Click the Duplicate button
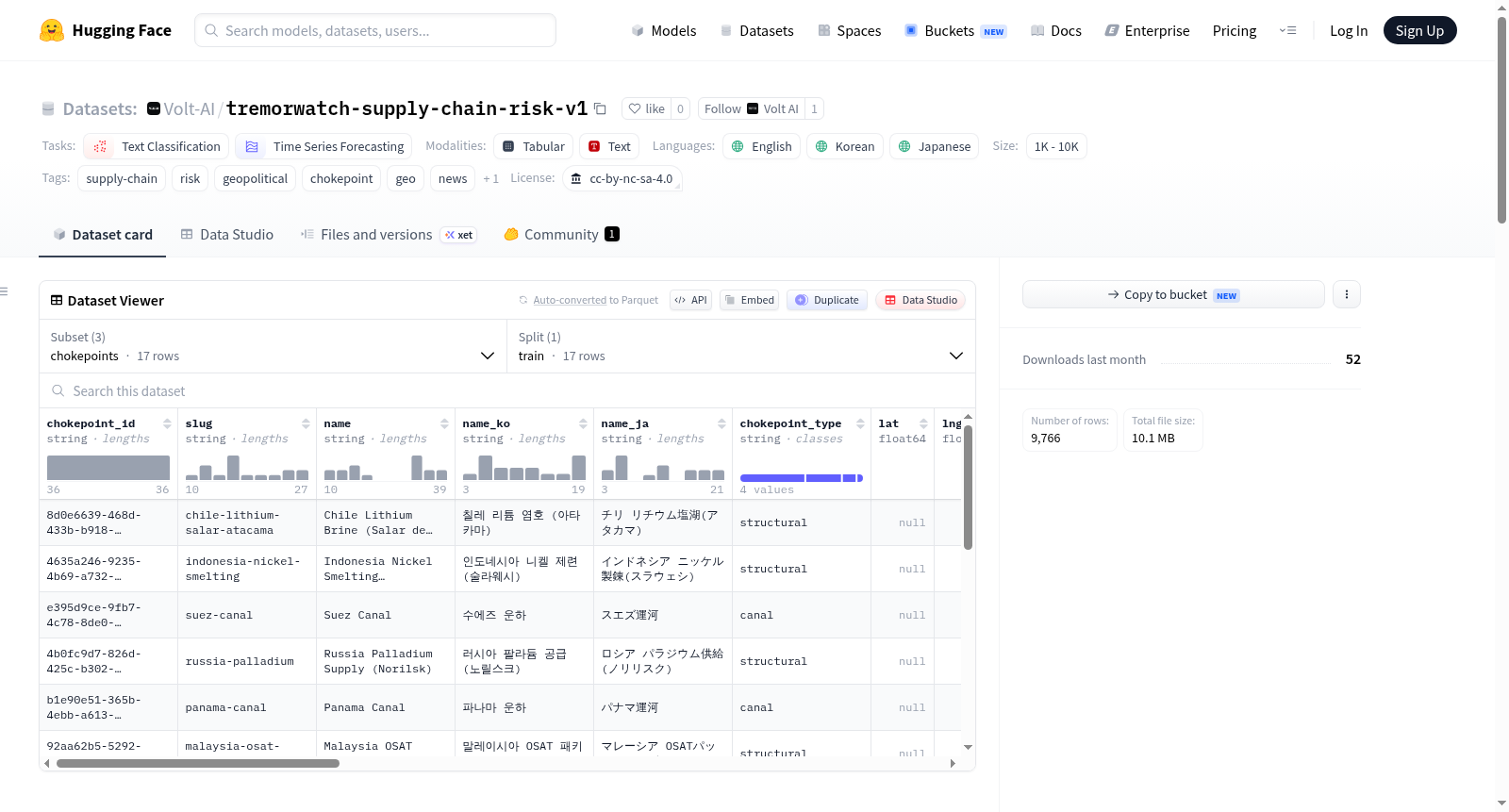 click(827, 300)
